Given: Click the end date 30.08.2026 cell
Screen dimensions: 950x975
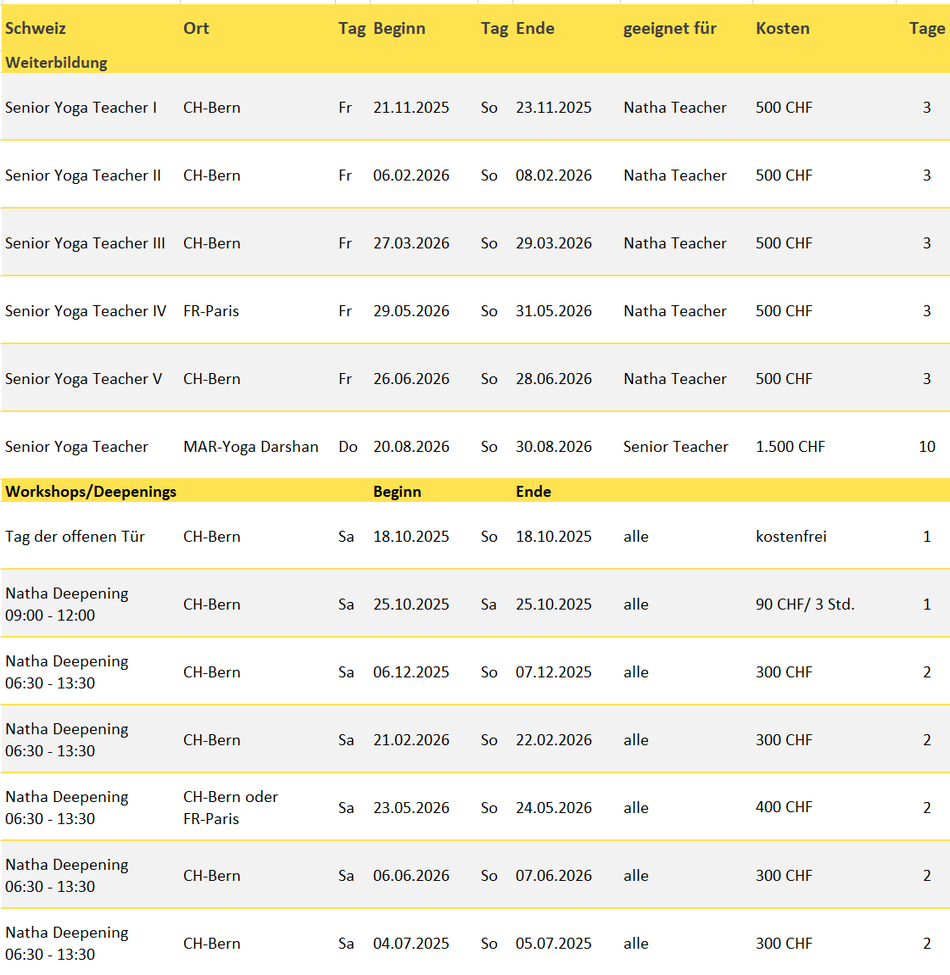Looking at the screenshot, I should click(x=554, y=447).
